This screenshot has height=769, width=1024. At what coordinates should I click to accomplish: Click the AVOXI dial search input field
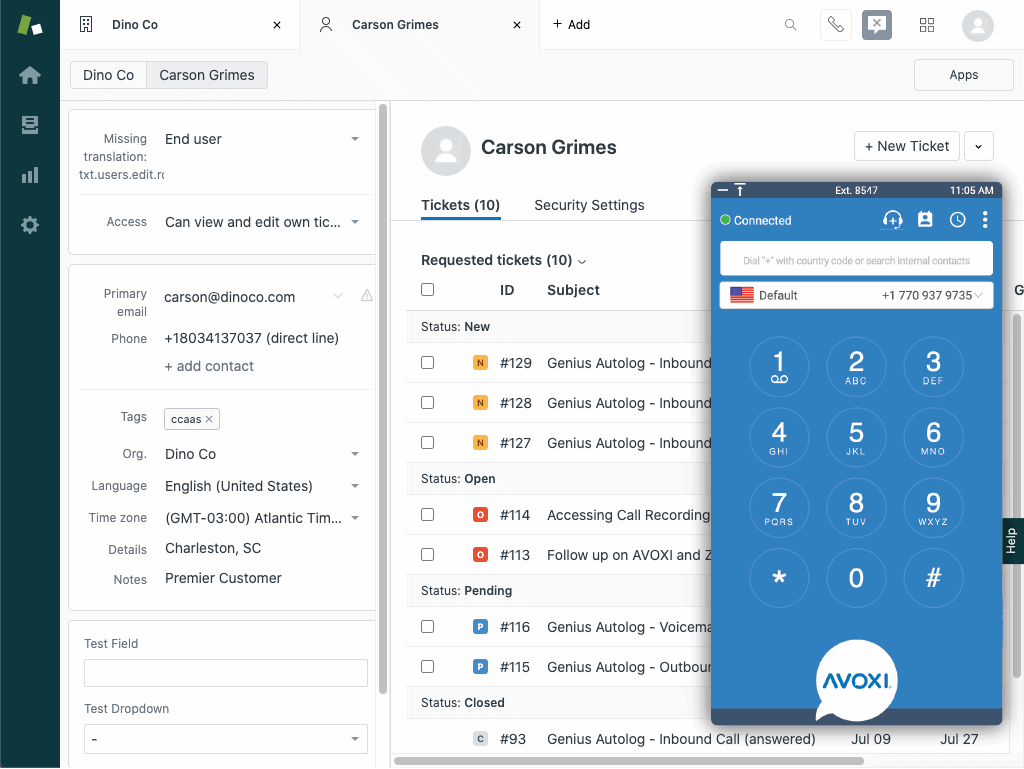(x=856, y=259)
